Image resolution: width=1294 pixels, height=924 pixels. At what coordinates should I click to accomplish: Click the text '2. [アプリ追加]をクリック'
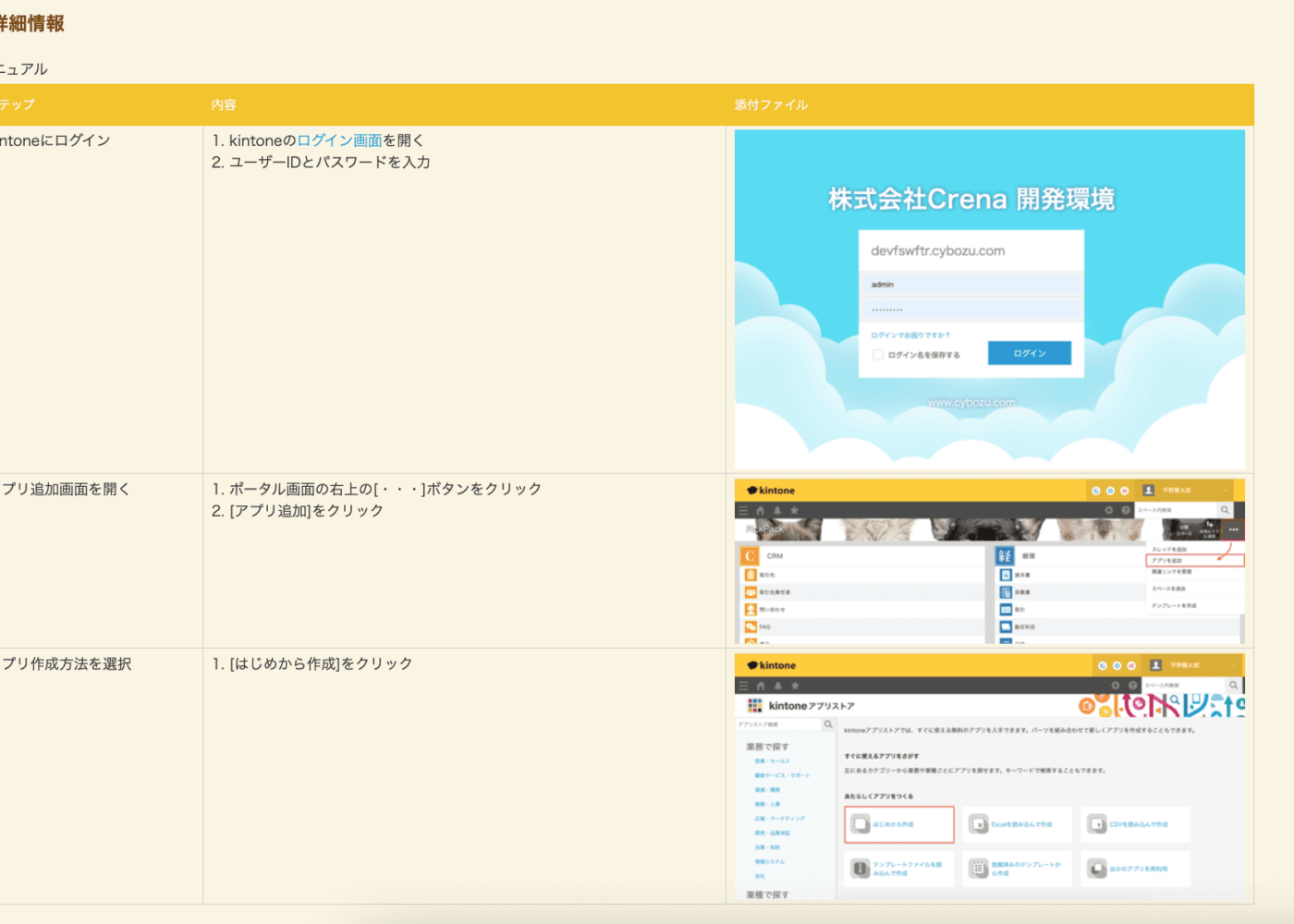(x=298, y=511)
